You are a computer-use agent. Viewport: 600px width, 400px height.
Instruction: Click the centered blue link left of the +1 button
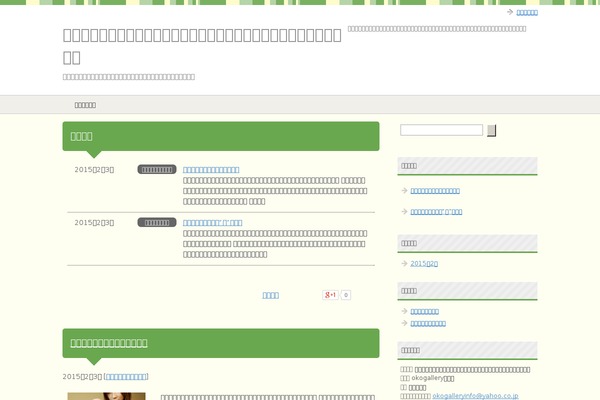pos(271,295)
